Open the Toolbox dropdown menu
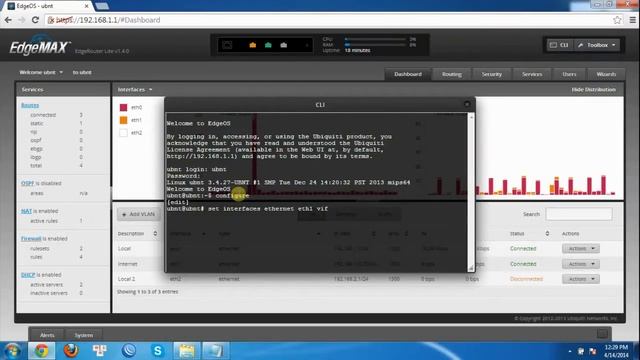This screenshot has height=360, width=640. 596,45
